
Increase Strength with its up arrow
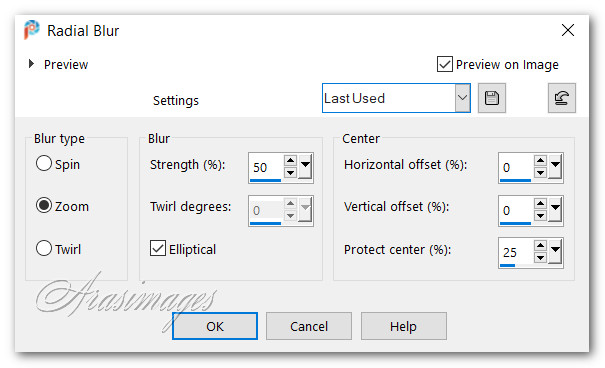coord(290,160)
